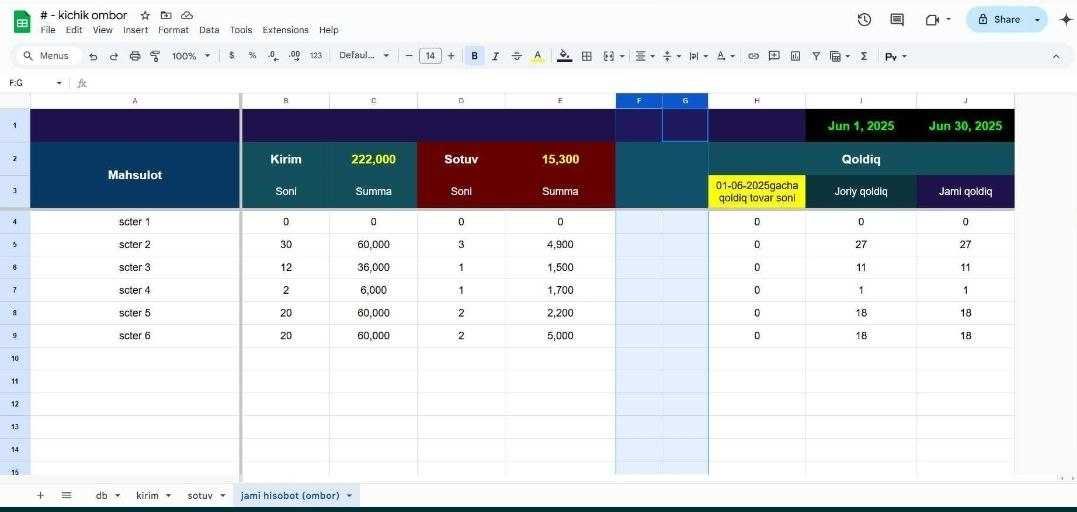Image resolution: width=1077 pixels, height=512 pixels.
Task: Open the borders tool
Action: click(x=587, y=56)
